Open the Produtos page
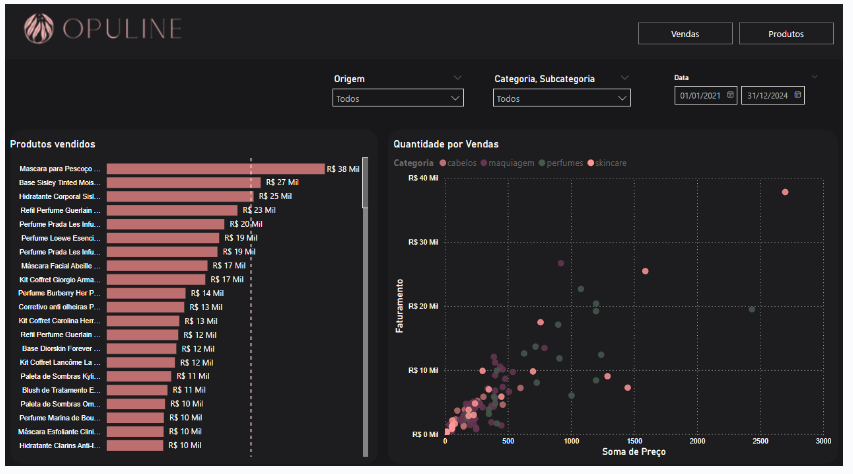 tap(786, 34)
